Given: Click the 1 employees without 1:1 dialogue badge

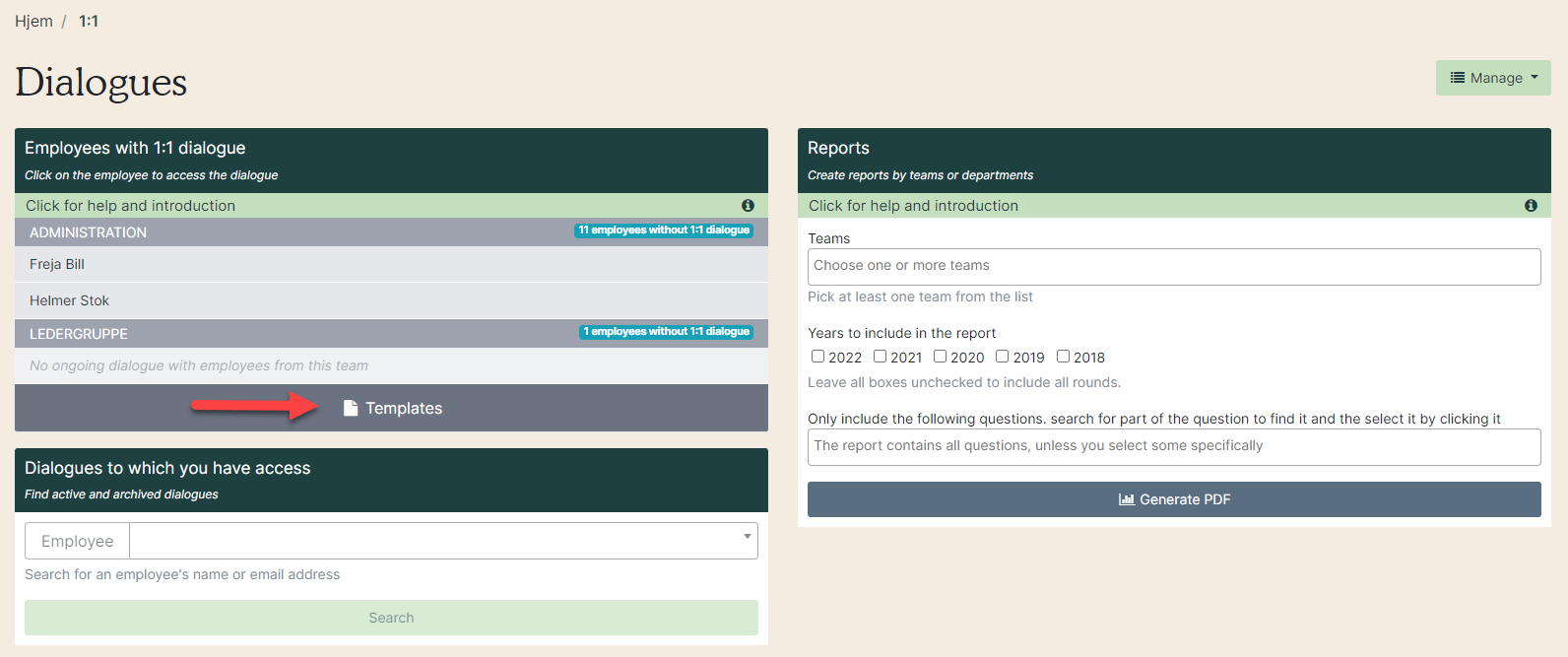Looking at the screenshot, I should click(x=667, y=332).
